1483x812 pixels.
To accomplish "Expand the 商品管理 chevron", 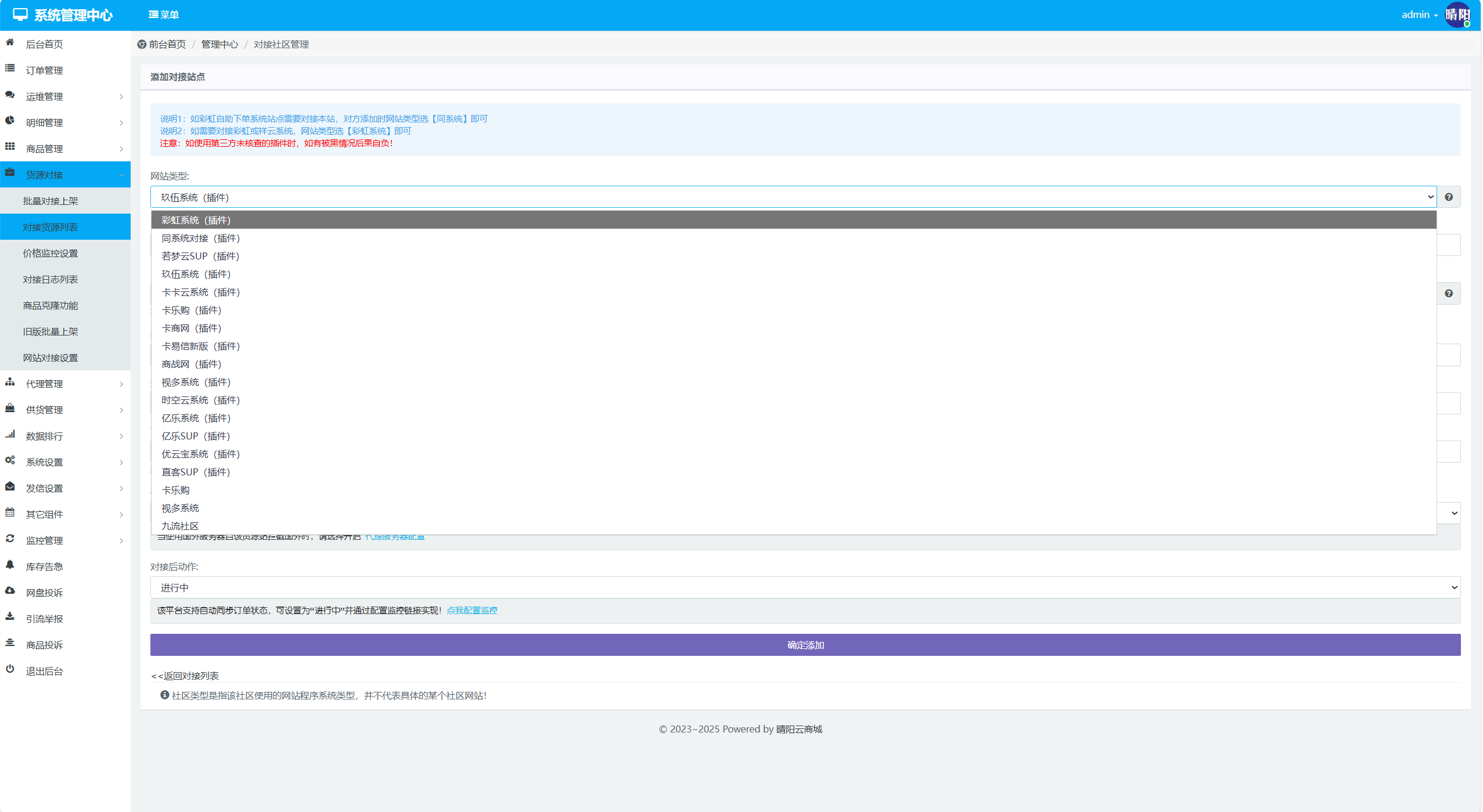I will point(121,149).
